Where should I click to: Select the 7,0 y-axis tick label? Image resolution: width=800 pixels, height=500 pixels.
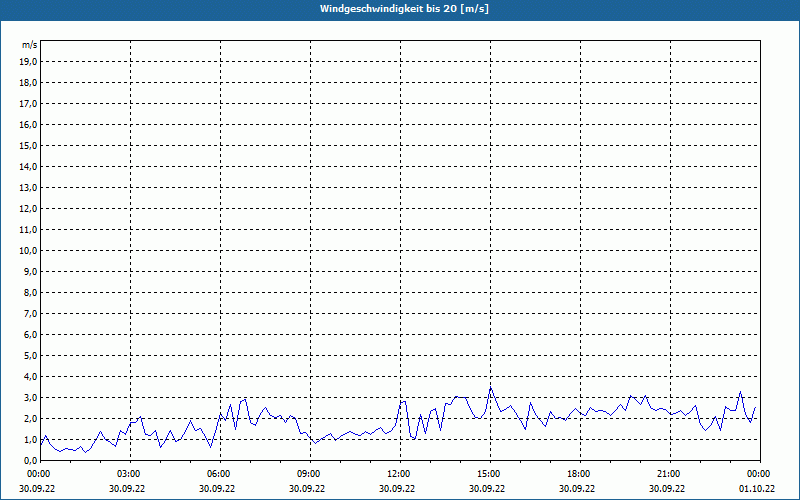click(x=32, y=314)
